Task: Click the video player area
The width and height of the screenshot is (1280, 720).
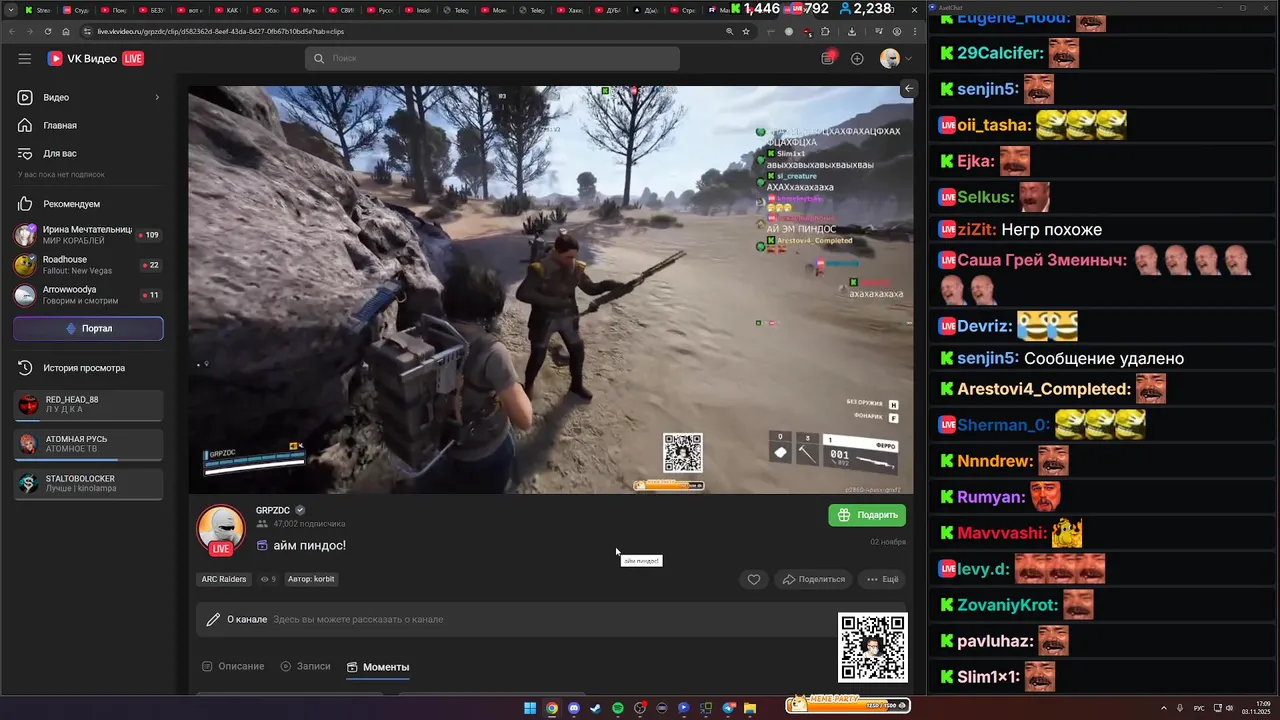Action: pyautogui.click(x=551, y=289)
